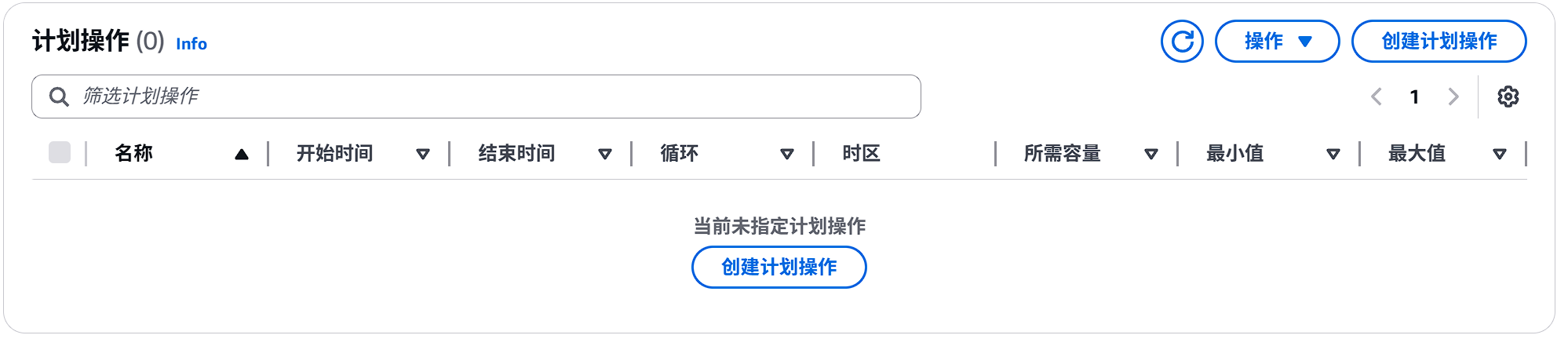The width and height of the screenshot is (1568, 357).
Task: Sort by 最小值 column arrow
Action: 1333,155
